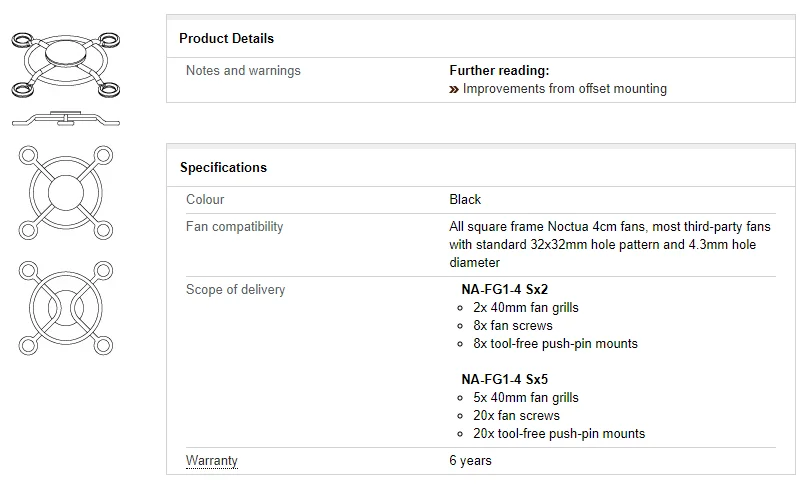
Task: Click the Black colour value
Action: pyautogui.click(x=465, y=199)
